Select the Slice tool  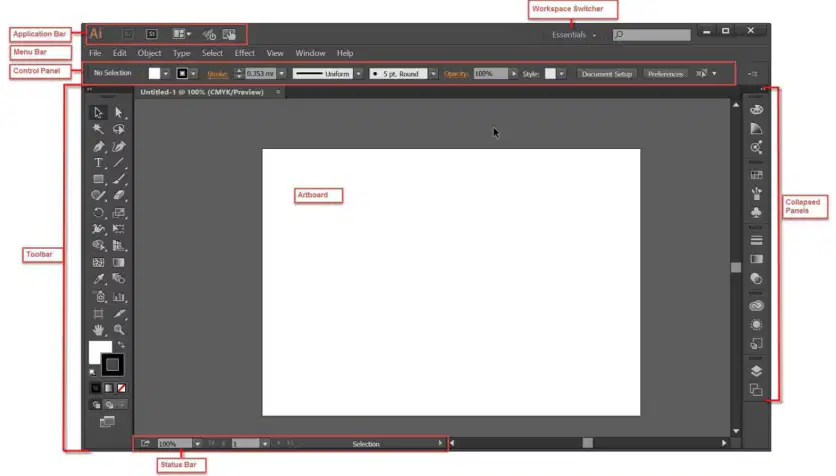(118, 313)
